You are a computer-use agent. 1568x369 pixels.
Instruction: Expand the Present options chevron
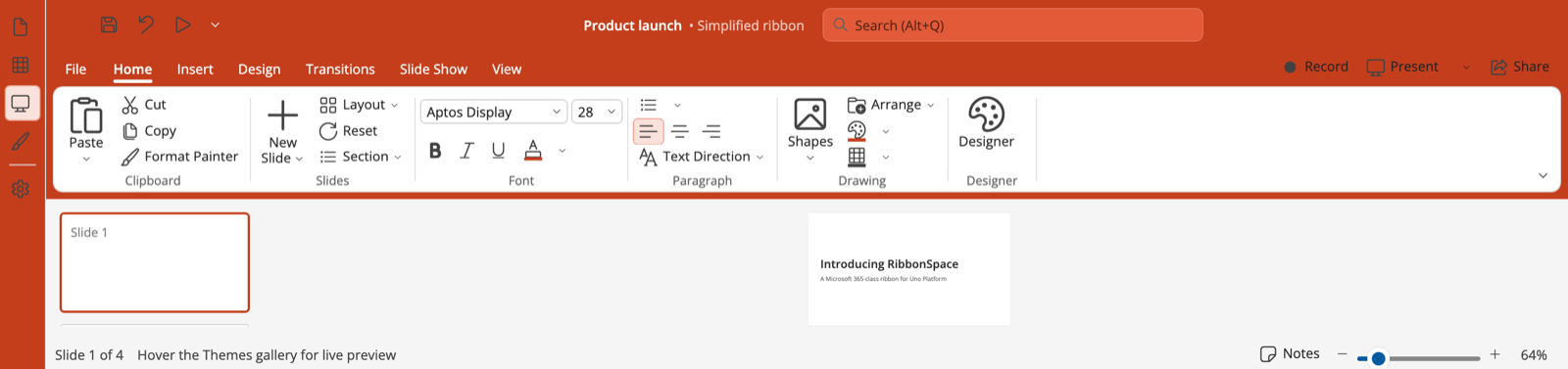click(x=1466, y=68)
